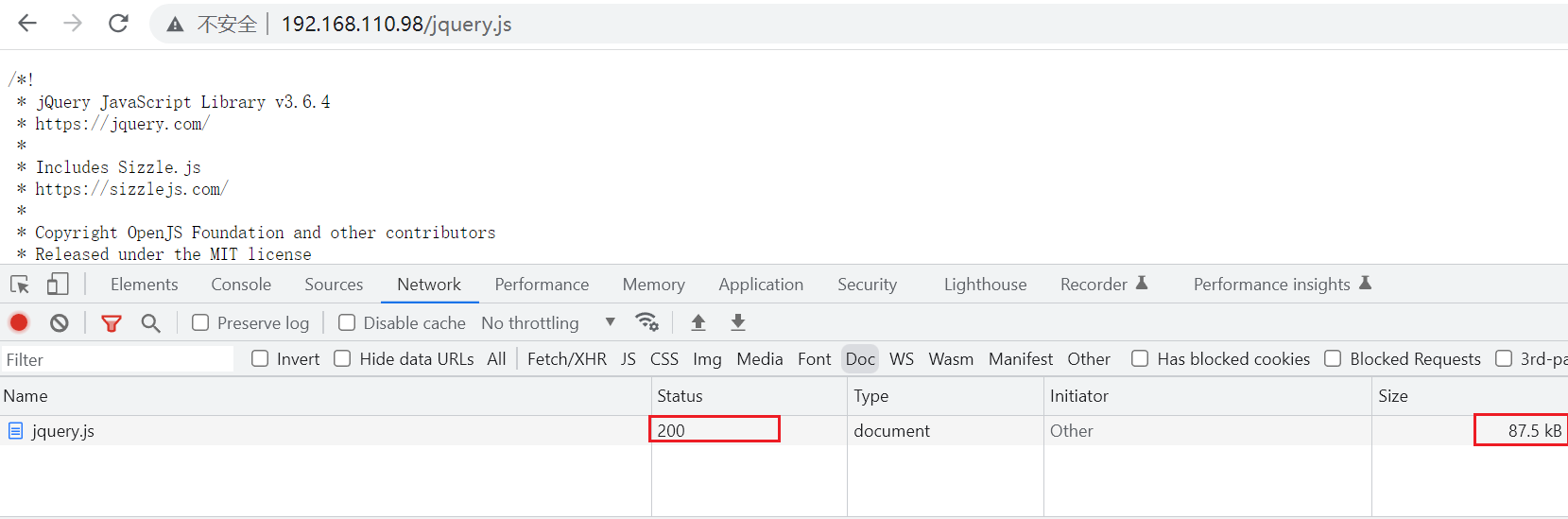Open the No throttling dropdown

(548, 323)
